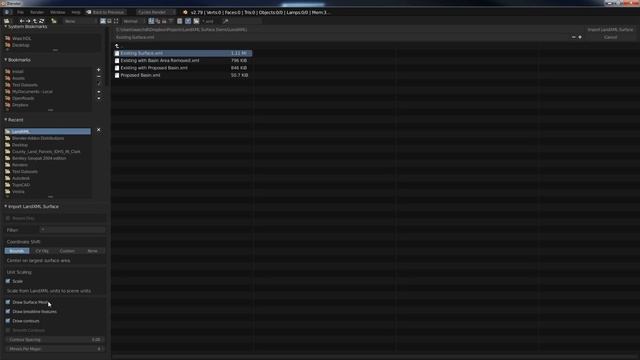Move bookmark up arrow icon
The height and width of the screenshot is (360, 640).
coord(99,92)
